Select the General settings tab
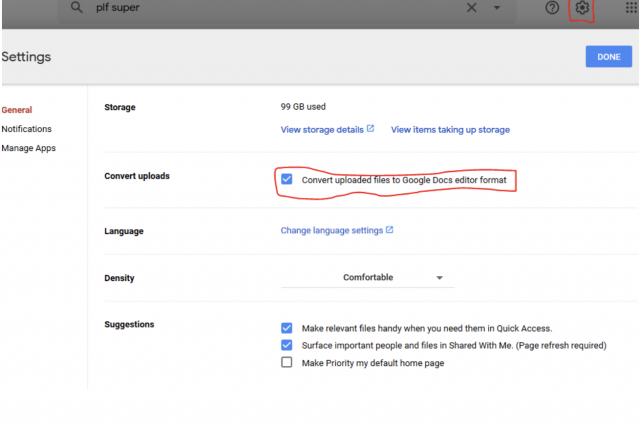640x430 pixels. pyautogui.click(x=17, y=110)
